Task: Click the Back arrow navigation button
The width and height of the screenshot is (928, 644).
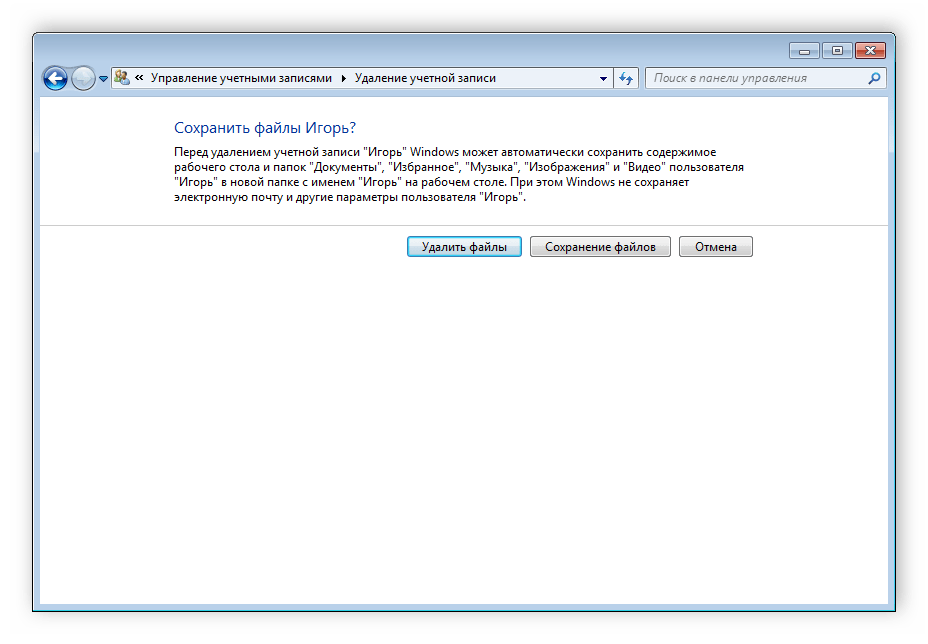Action: click(x=55, y=78)
